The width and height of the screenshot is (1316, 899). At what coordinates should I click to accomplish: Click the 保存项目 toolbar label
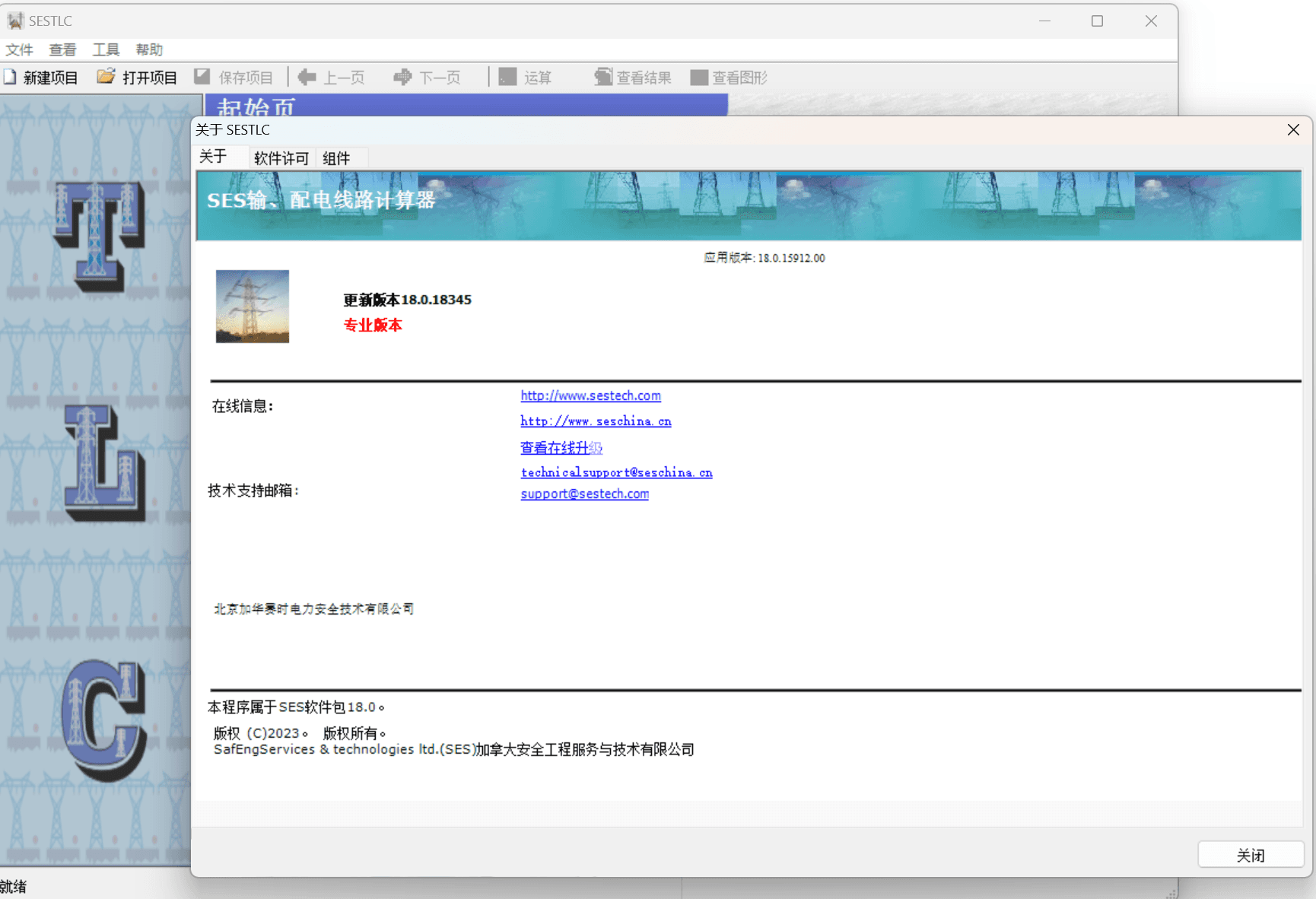(x=246, y=78)
